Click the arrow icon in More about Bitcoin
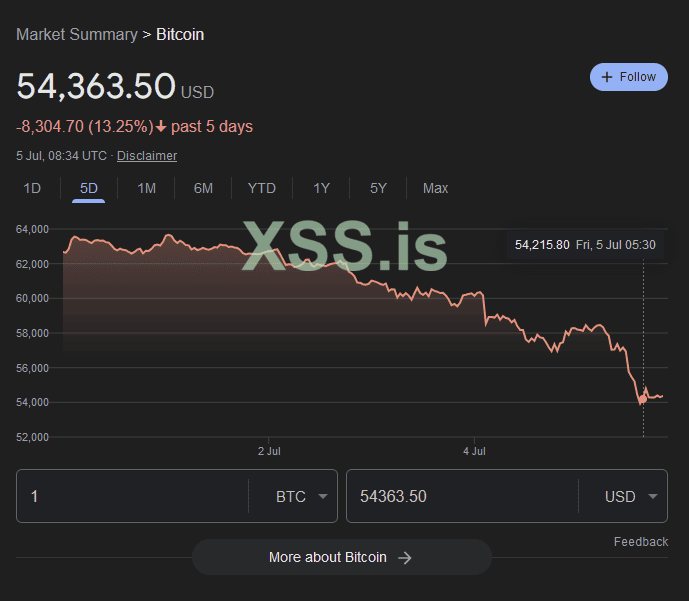This screenshot has width=689, height=601. 405,558
